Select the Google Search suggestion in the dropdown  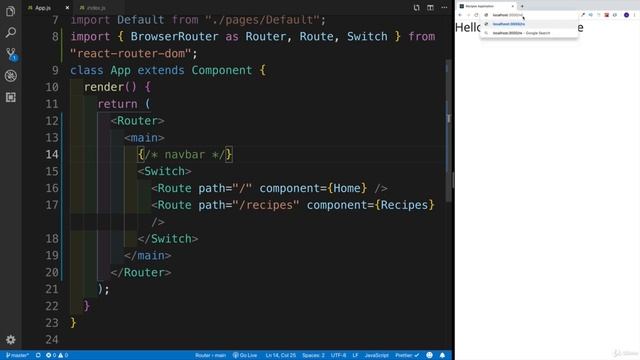tap(529, 33)
